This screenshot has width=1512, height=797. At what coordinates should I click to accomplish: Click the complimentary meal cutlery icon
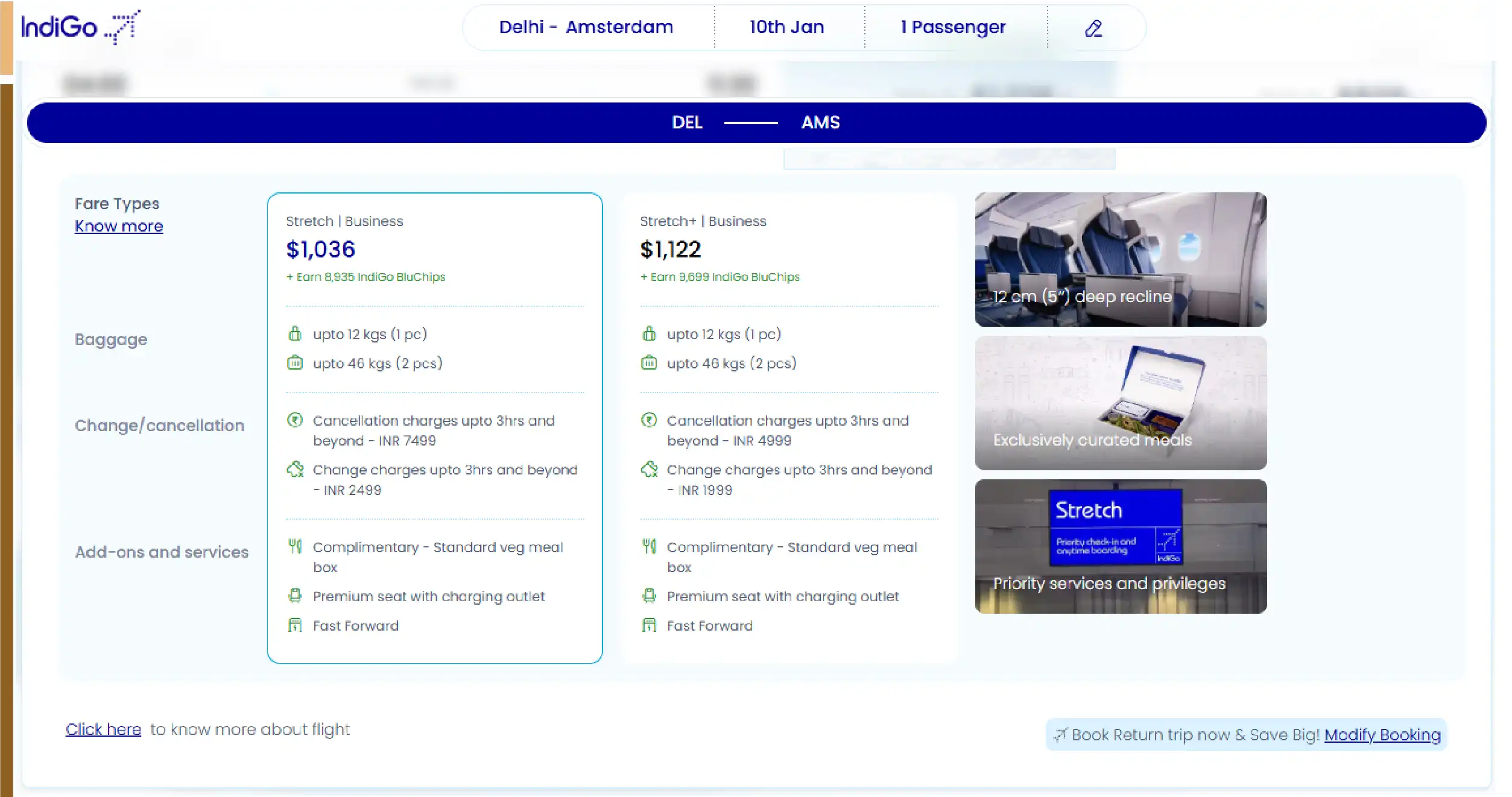[295, 547]
